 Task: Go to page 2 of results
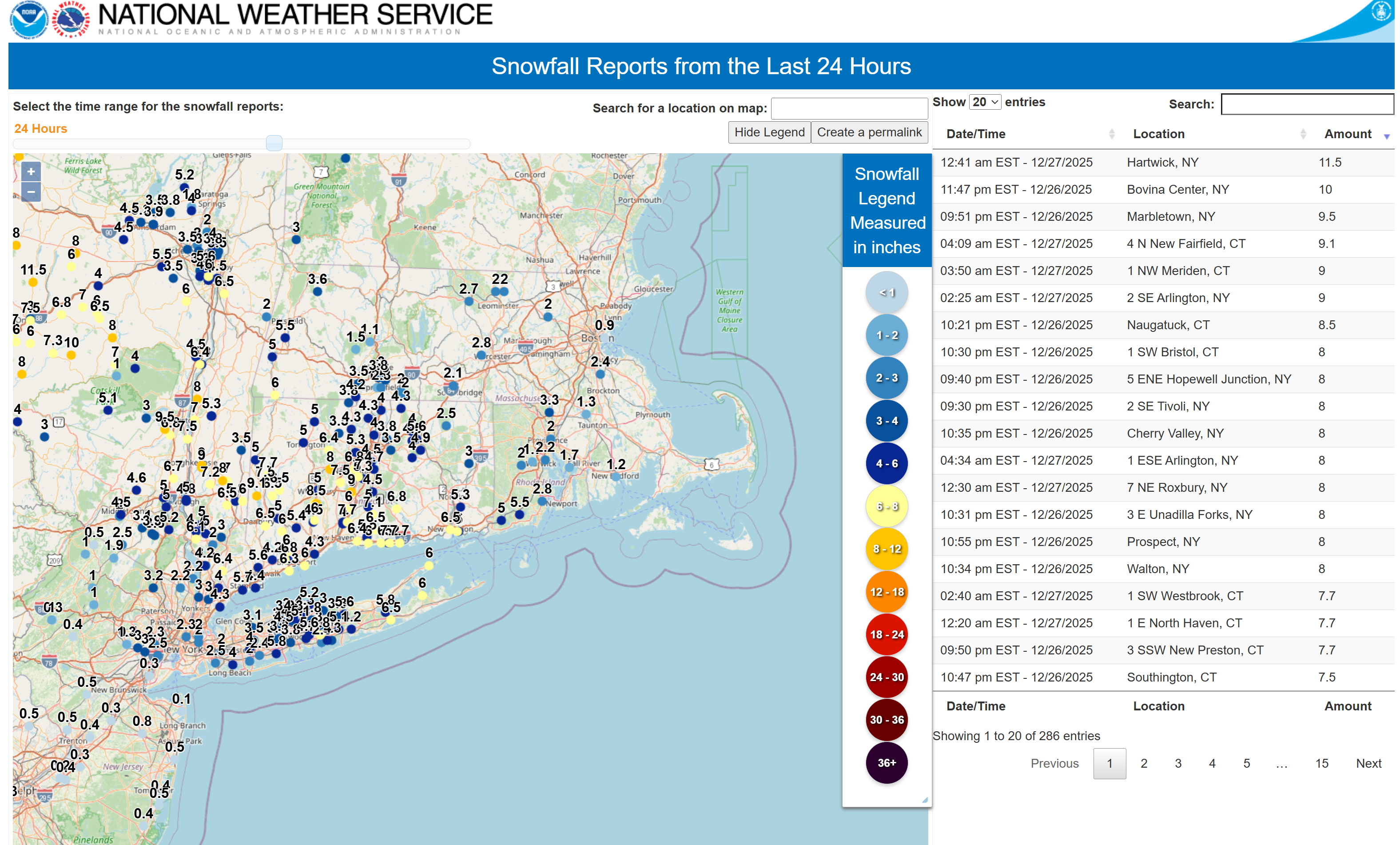pyautogui.click(x=1144, y=763)
